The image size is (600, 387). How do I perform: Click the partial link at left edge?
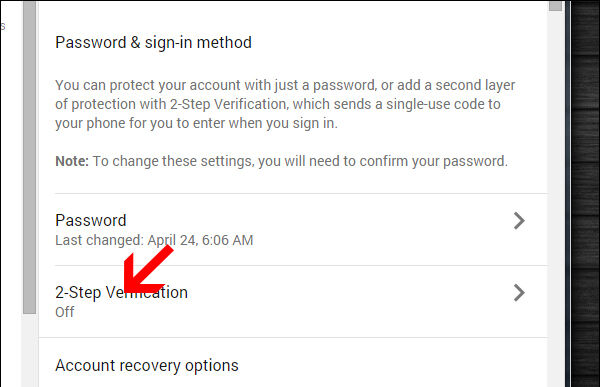click(x=3, y=26)
